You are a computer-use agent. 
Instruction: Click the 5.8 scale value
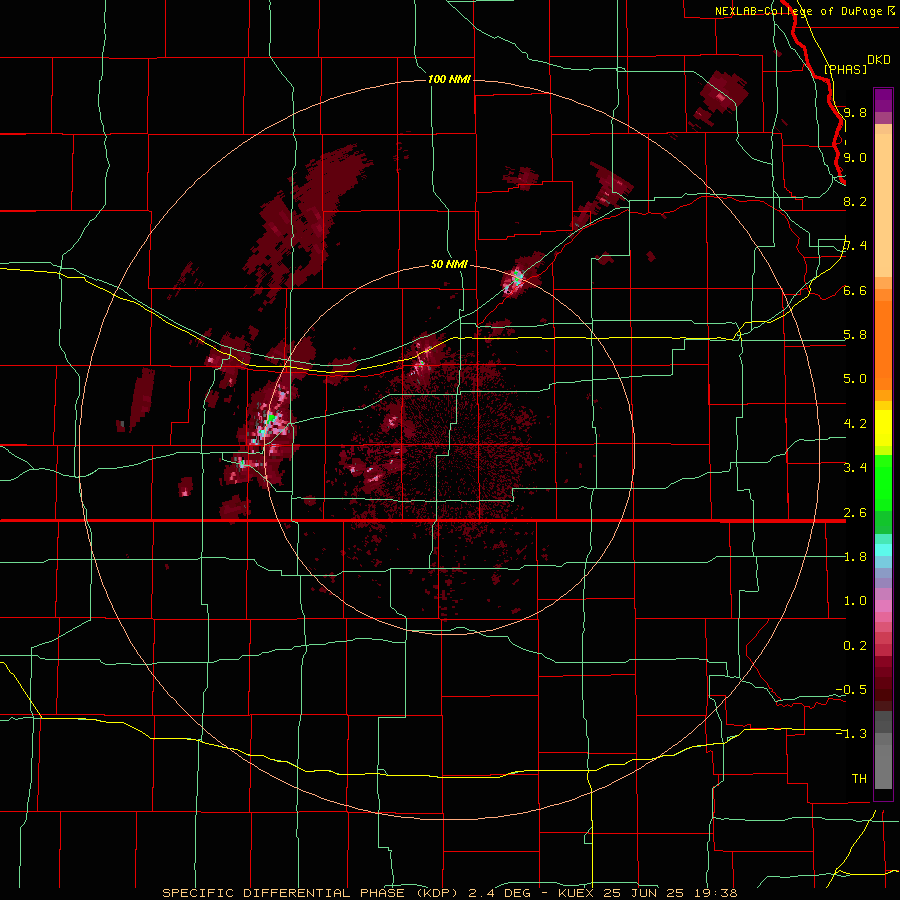coord(855,335)
